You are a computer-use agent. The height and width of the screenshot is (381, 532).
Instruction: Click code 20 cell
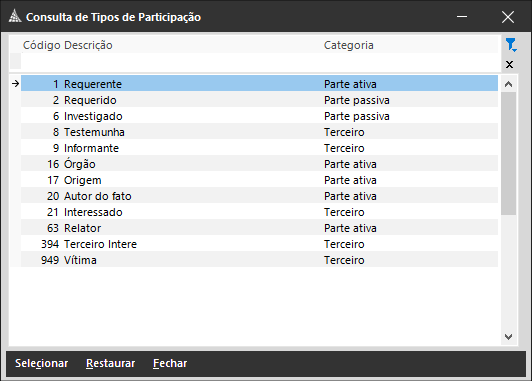click(53, 196)
